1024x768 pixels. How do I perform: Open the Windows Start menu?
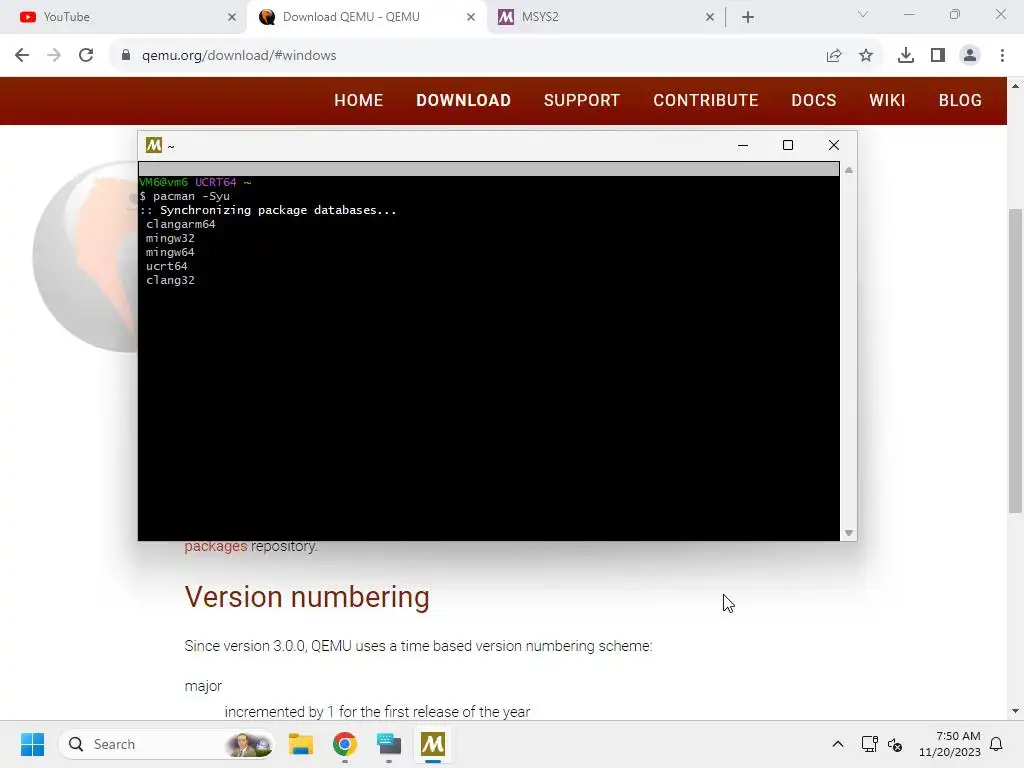(32, 744)
